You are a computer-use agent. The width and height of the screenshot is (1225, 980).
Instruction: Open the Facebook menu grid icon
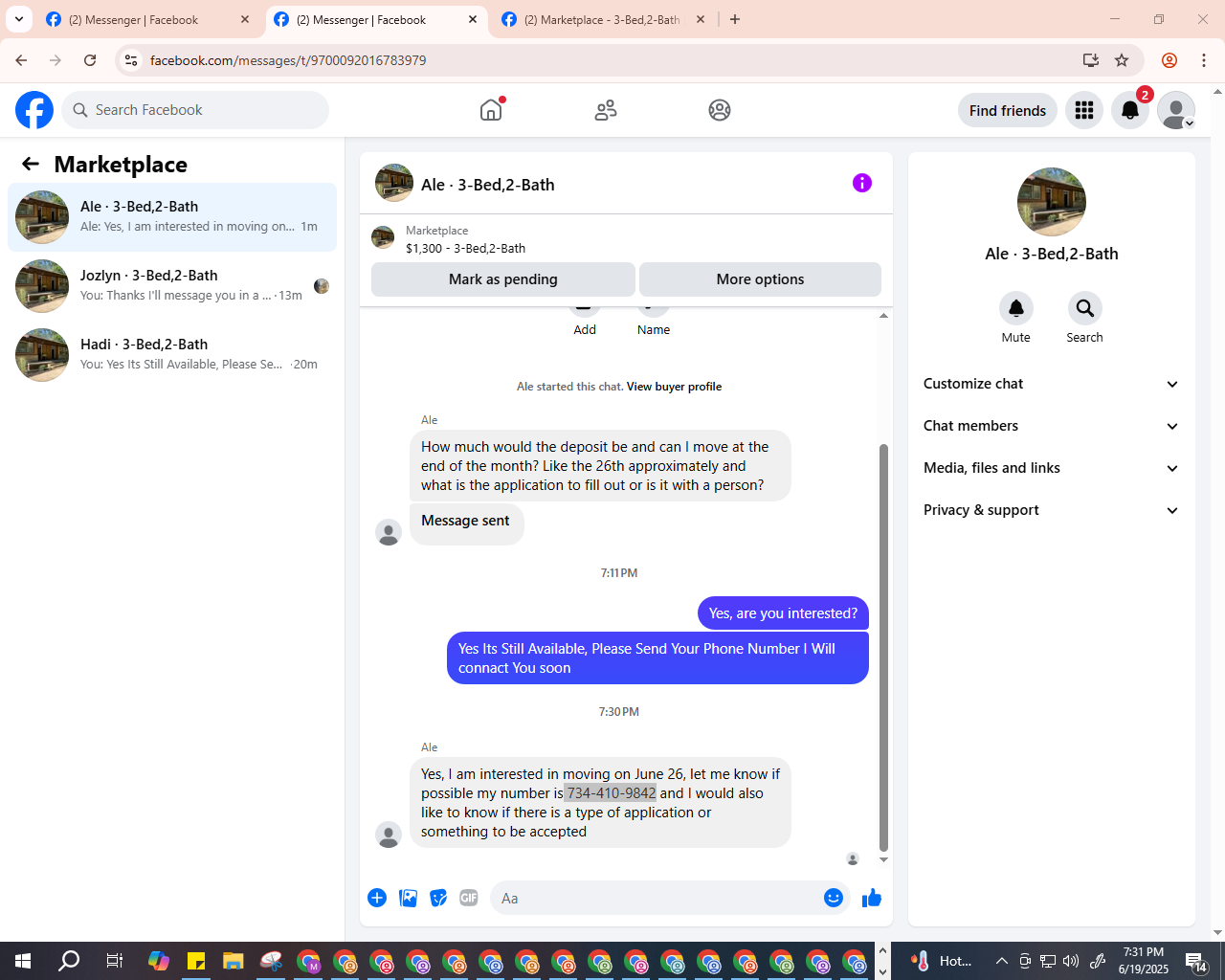click(1084, 110)
